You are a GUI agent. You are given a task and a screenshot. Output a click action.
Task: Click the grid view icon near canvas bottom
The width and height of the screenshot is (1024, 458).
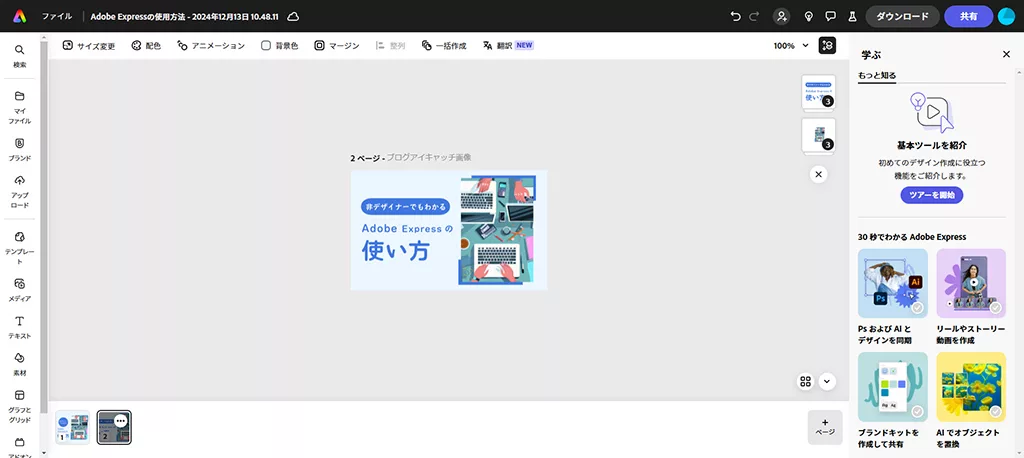[805, 381]
